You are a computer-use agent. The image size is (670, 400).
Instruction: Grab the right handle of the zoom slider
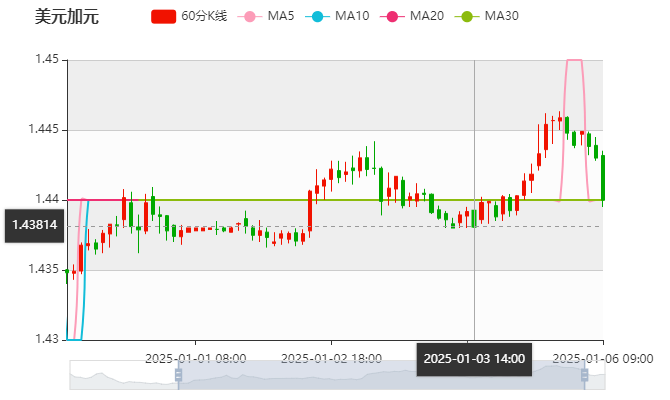click(585, 375)
